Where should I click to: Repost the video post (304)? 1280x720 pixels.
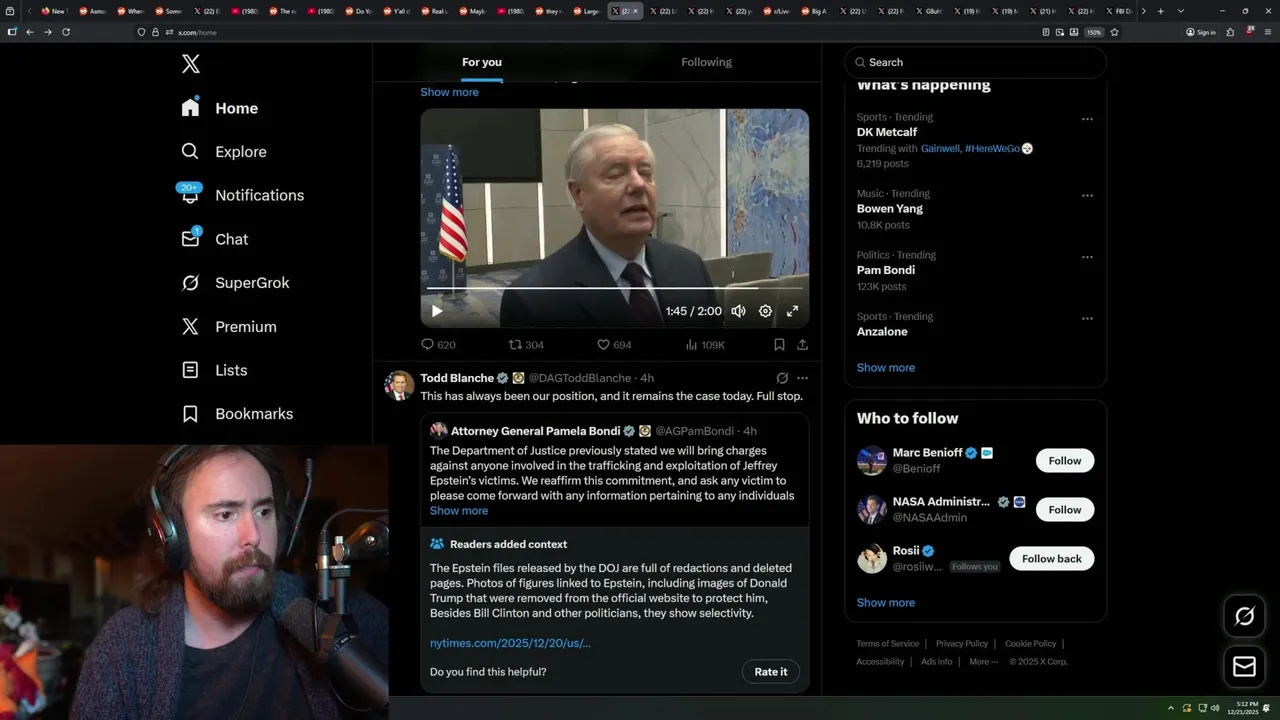coord(526,345)
